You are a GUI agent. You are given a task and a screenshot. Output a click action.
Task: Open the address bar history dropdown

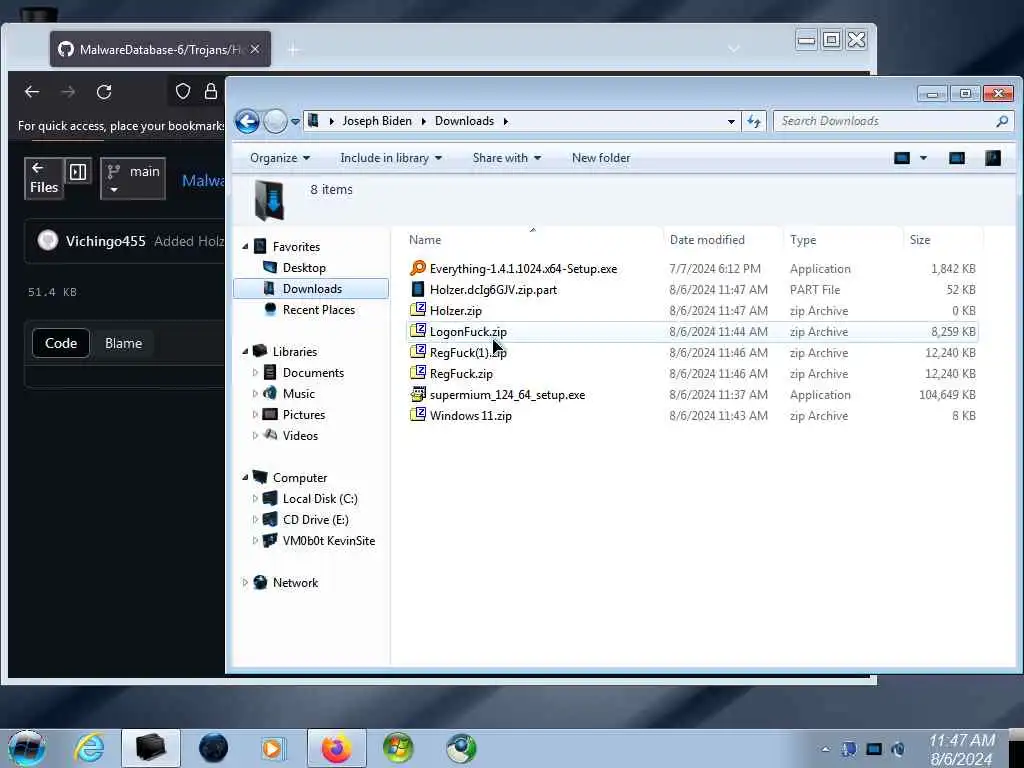(731, 121)
